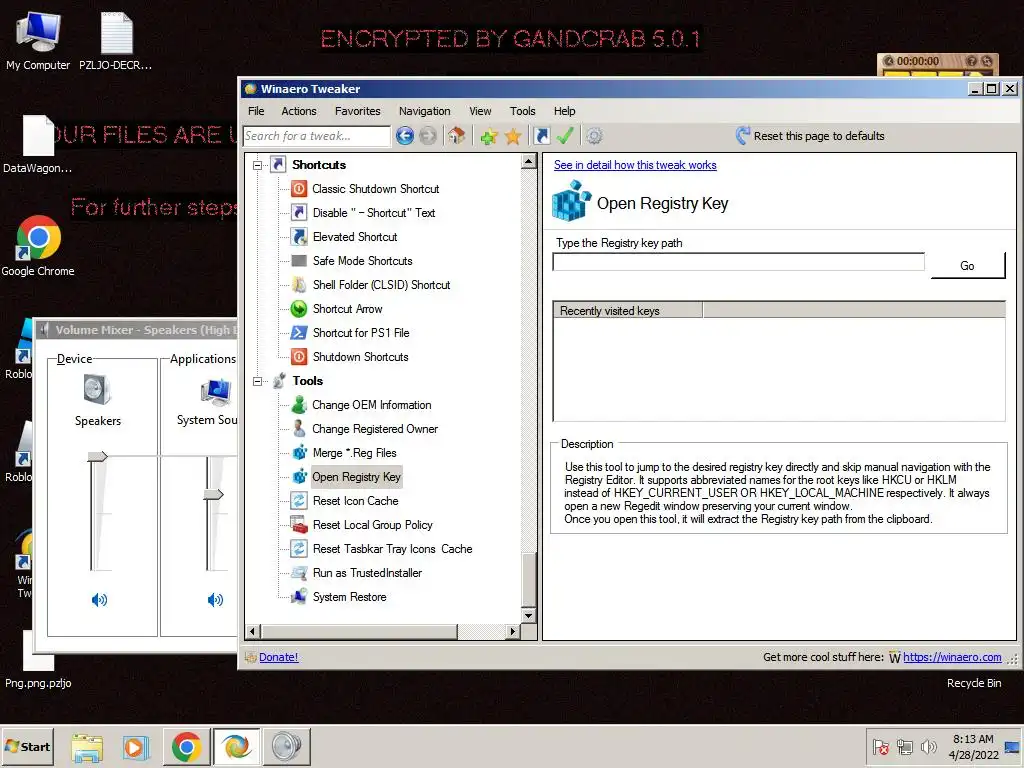Open favorites via the gold star icon
Viewport: 1024px width, 768px height.
click(513, 136)
